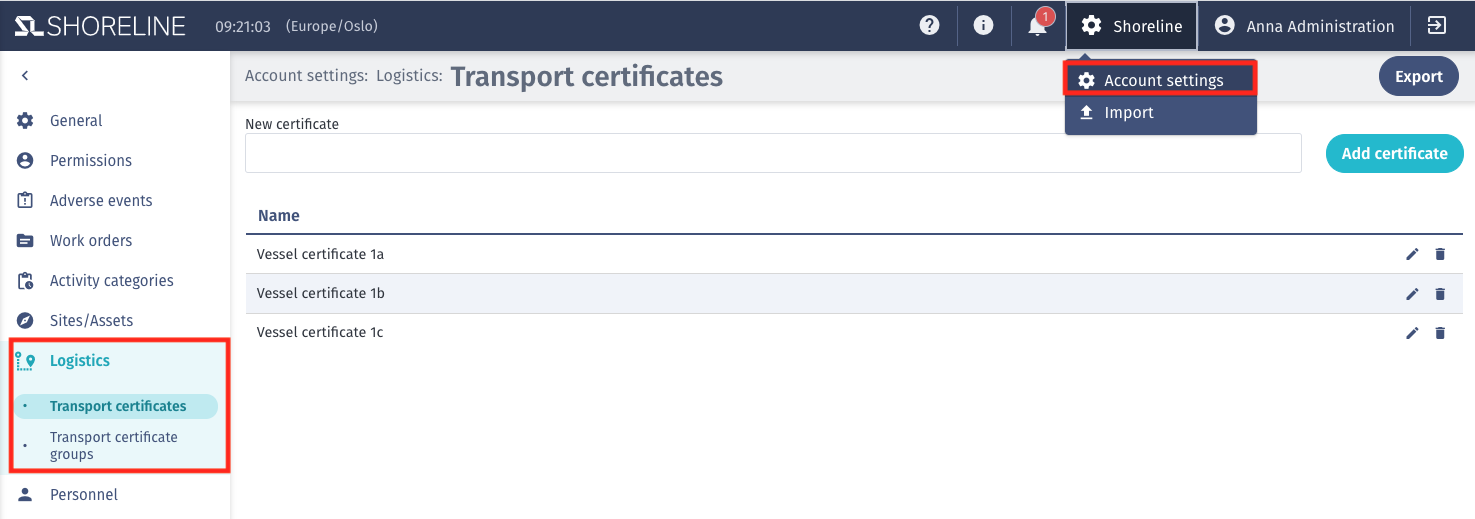This screenshot has height=519, width=1475.
Task: Open Anna Administration user menu
Action: (x=1304, y=26)
